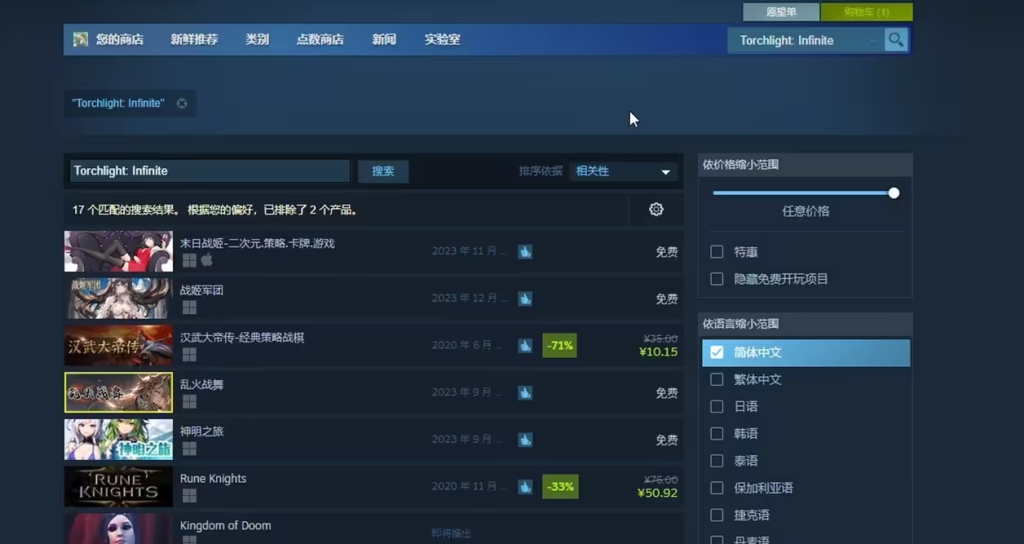
Task: Open search preferences gear icon
Action: [656, 209]
